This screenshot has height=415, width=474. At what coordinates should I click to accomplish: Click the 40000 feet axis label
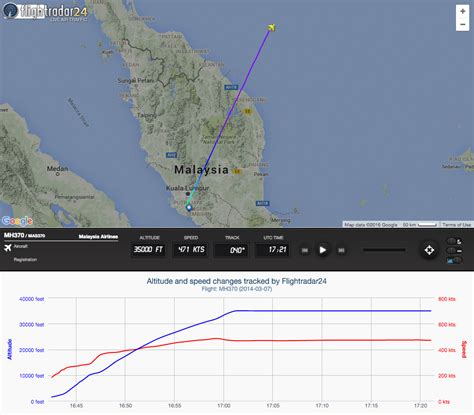(32, 299)
